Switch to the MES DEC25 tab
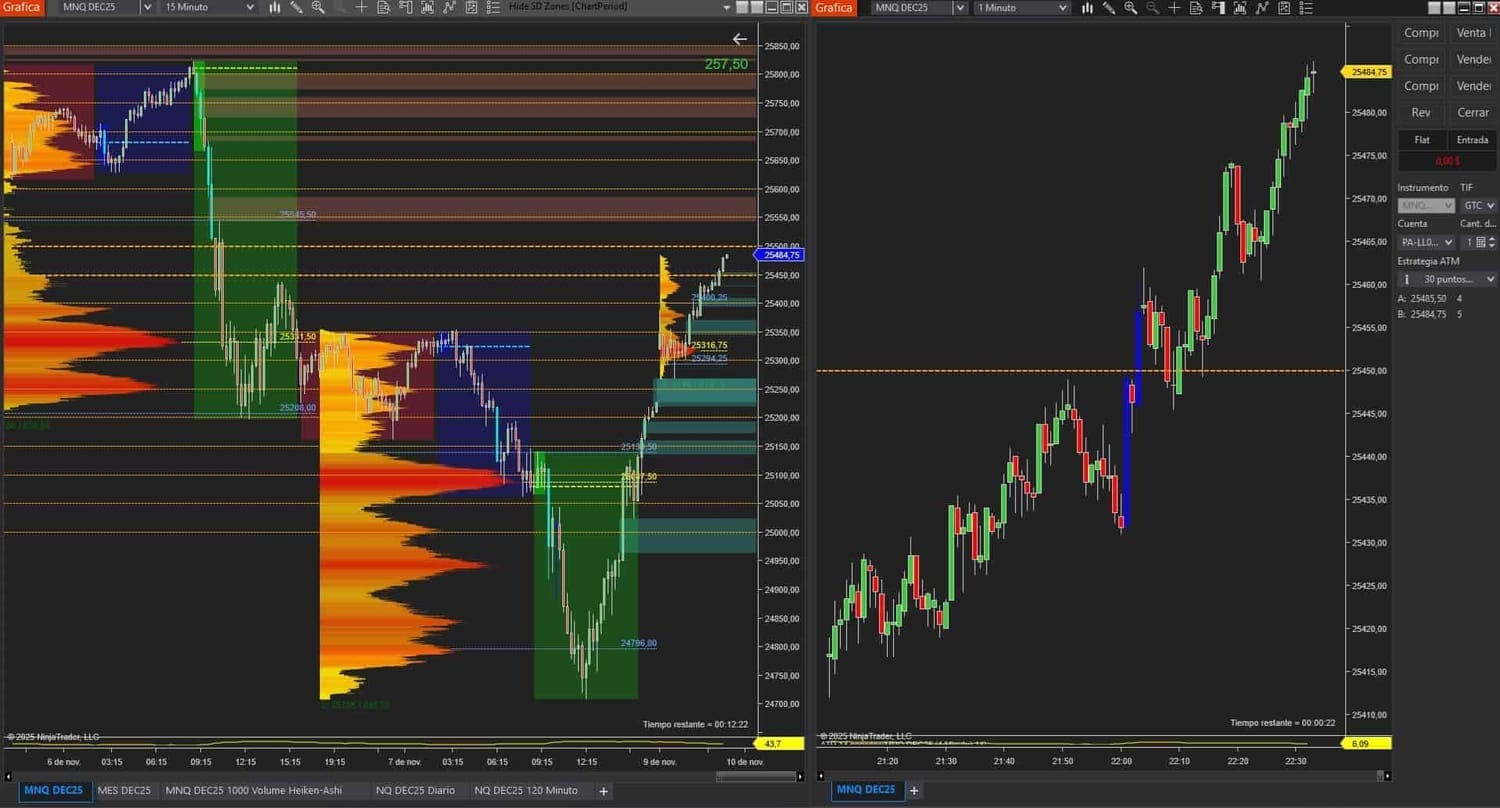This screenshot has height=808, width=1500. tap(124, 790)
